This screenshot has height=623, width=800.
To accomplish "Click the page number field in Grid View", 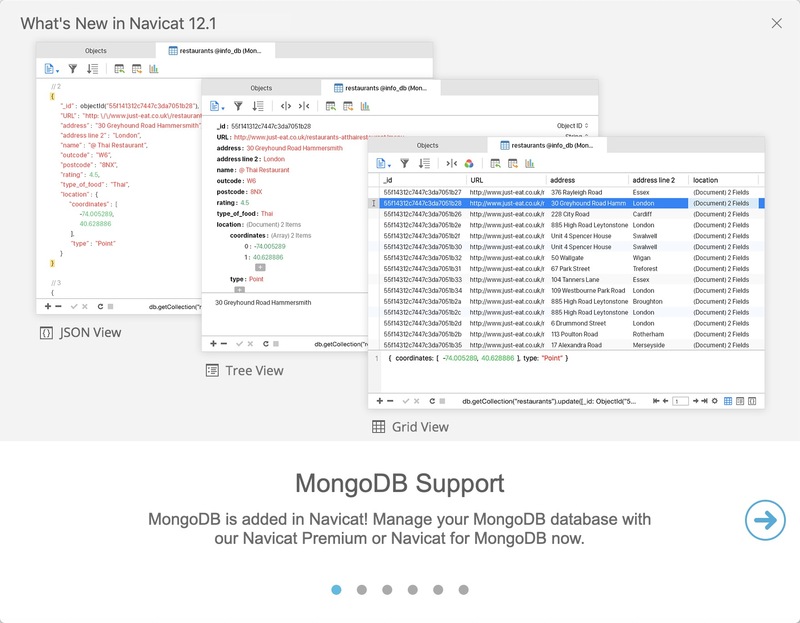I will tap(680, 402).
